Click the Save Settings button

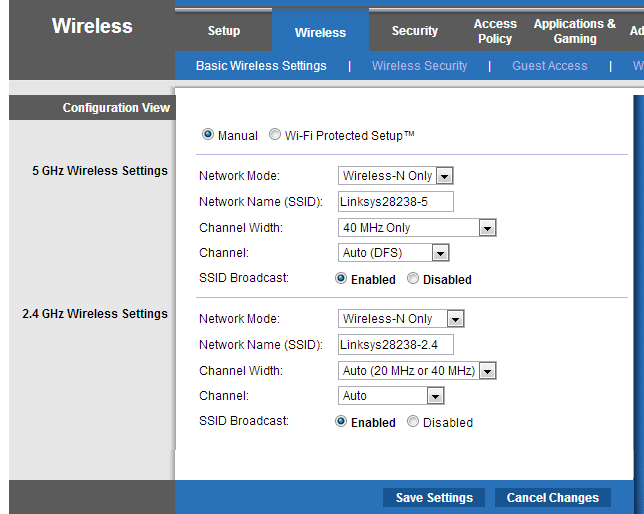[434, 497]
